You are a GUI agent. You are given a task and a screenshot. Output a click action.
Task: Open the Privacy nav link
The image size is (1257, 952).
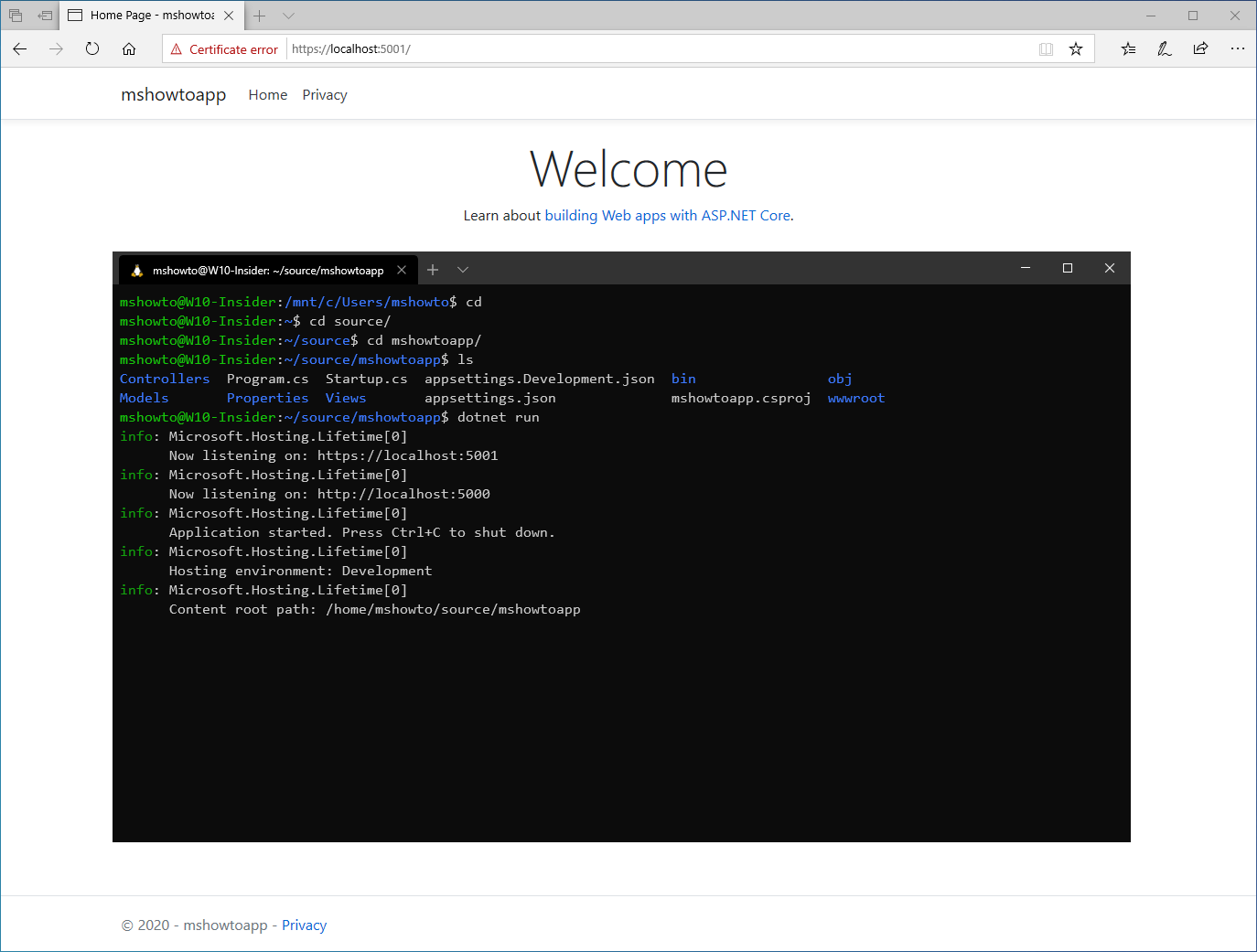point(325,95)
